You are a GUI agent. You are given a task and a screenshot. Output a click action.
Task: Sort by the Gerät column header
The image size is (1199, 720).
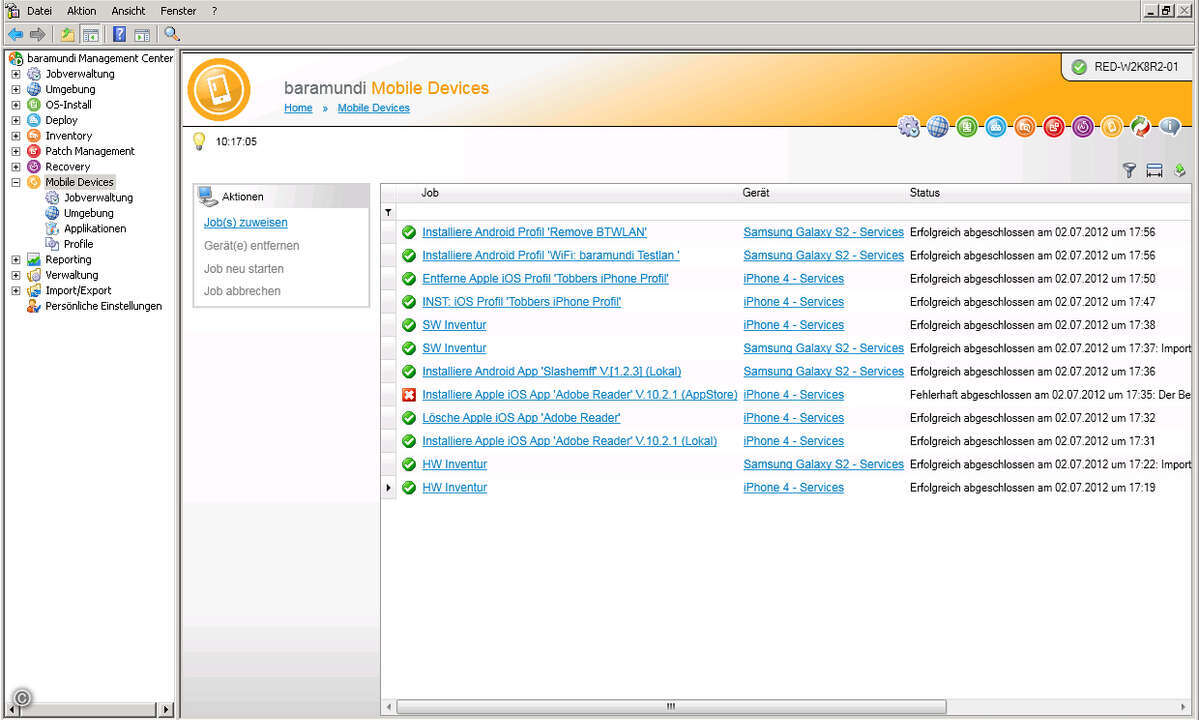[x=755, y=193]
